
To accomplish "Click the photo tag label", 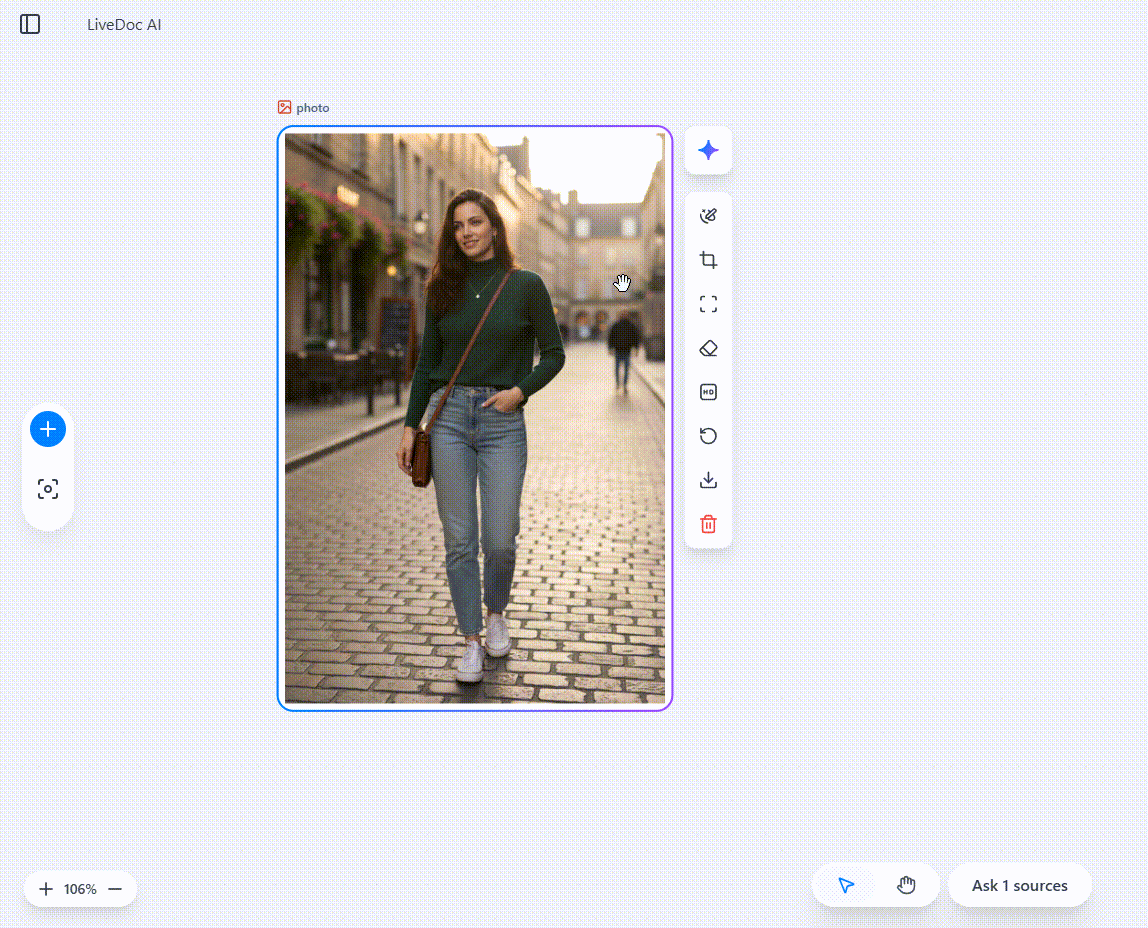I will 303,107.
